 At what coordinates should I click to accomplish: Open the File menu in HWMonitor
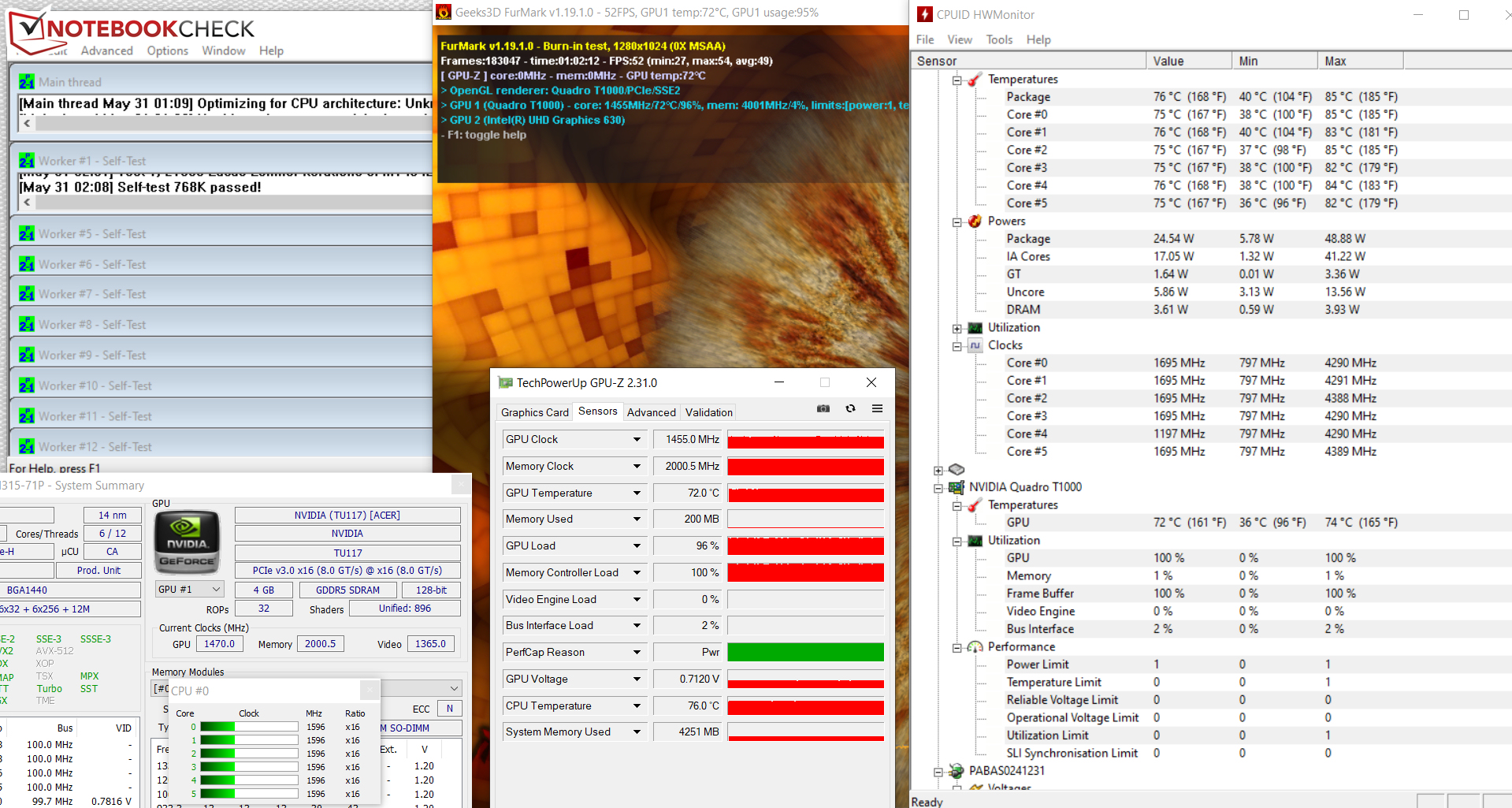pyautogui.click(x=925, y=39)
